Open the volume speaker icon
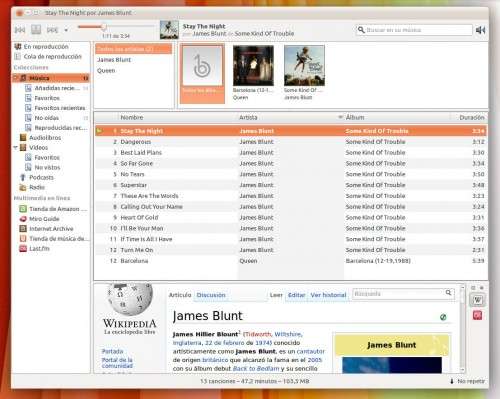 pyautogui.click(x=480, y=30)
